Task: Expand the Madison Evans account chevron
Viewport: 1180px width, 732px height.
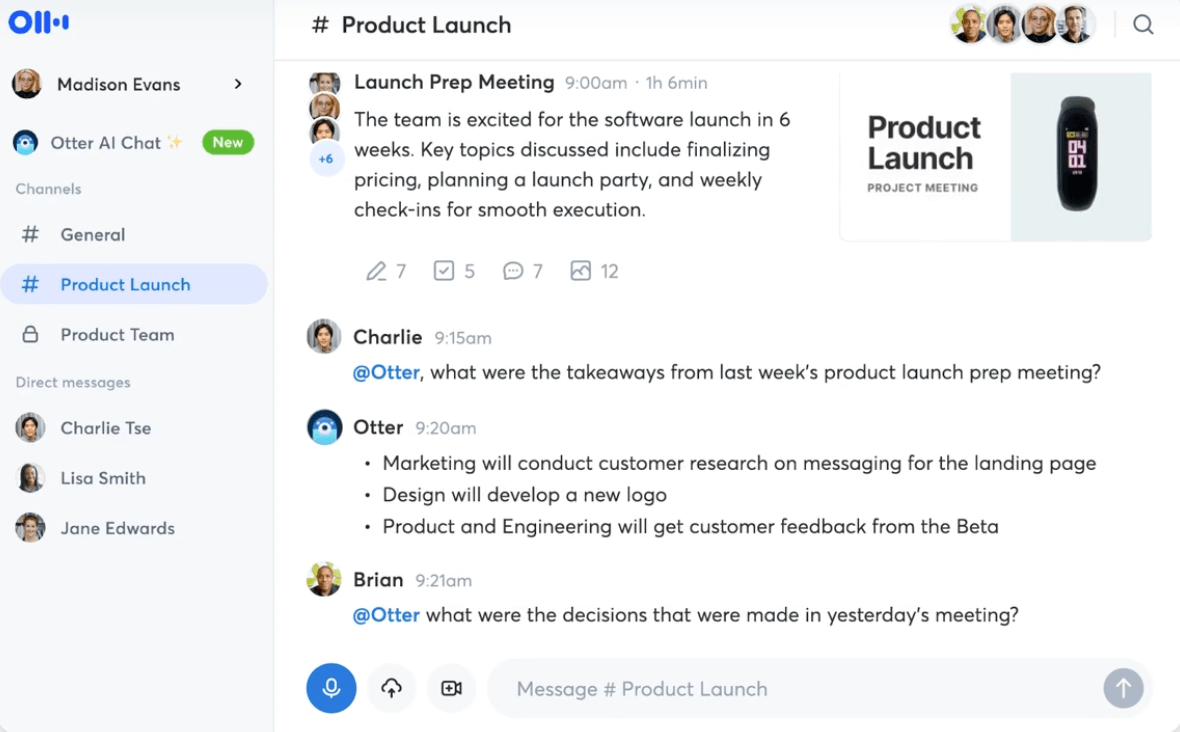Action: tap(238, 84)
